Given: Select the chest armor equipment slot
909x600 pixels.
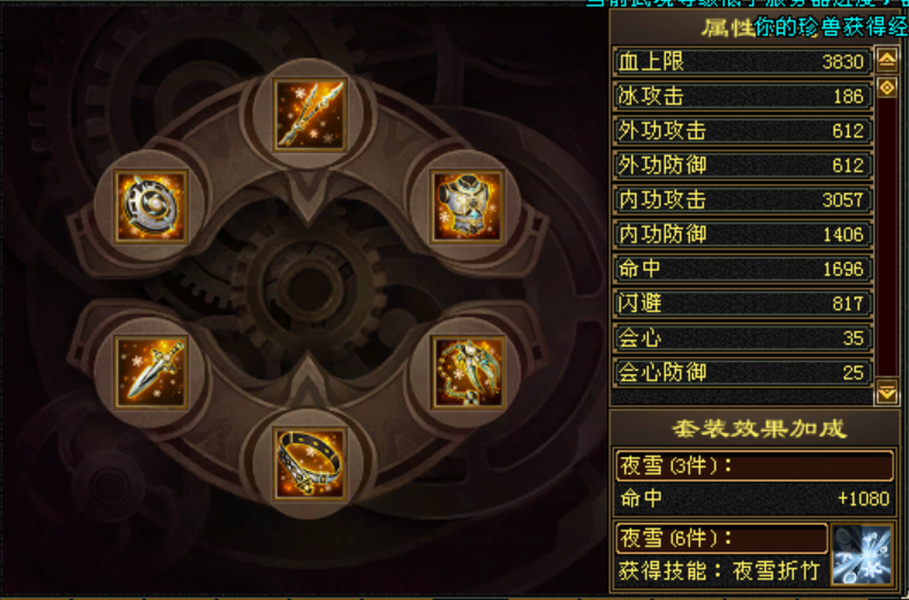Looking at the screenshot, I should (x=467, y=206).
